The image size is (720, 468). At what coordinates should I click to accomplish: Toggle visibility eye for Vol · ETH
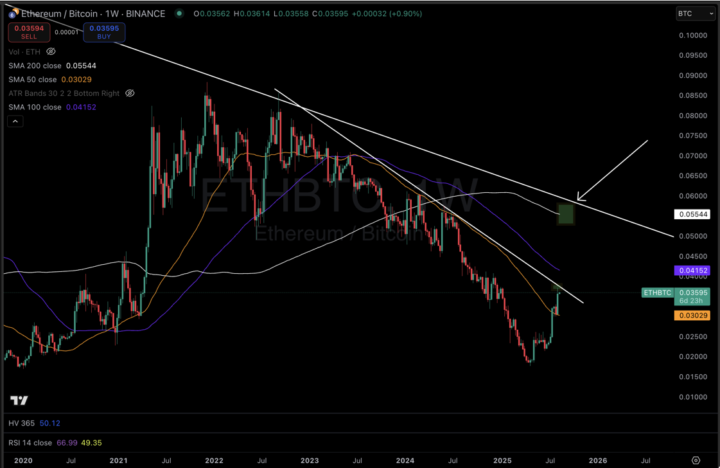[51, 51]
